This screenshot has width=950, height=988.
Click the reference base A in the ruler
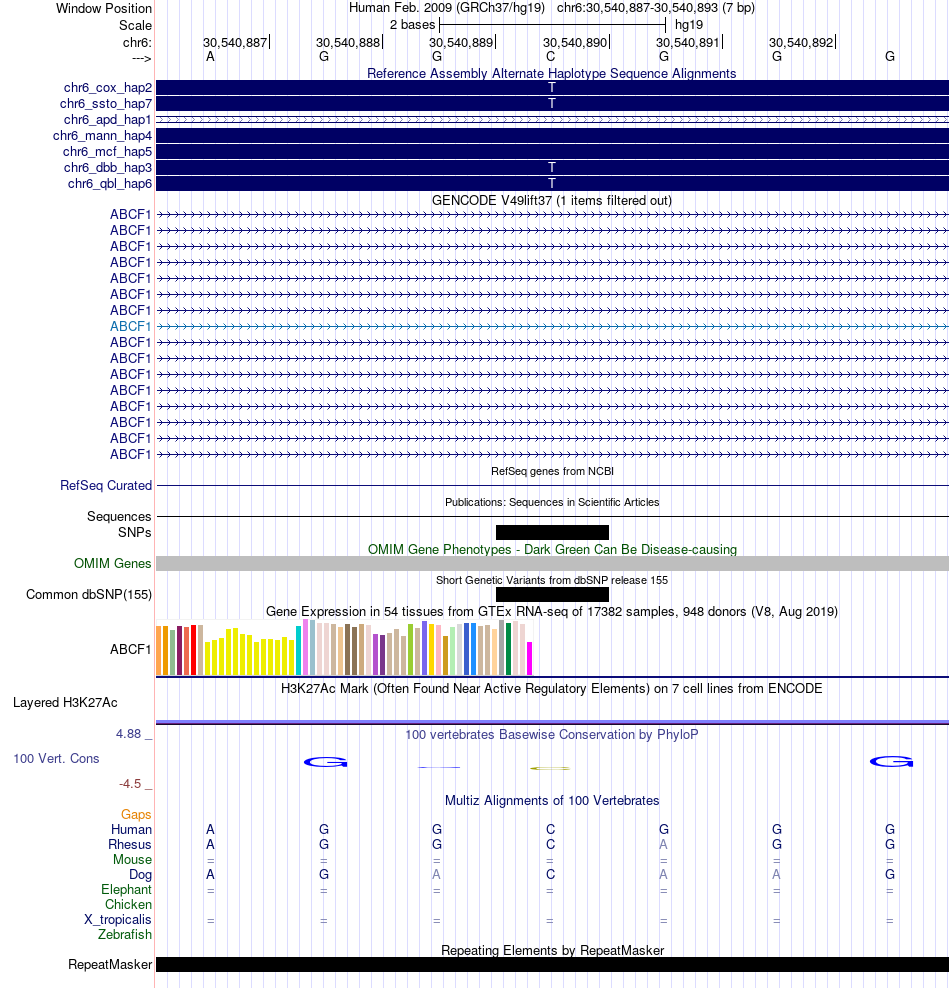click(x=210, y=57)
